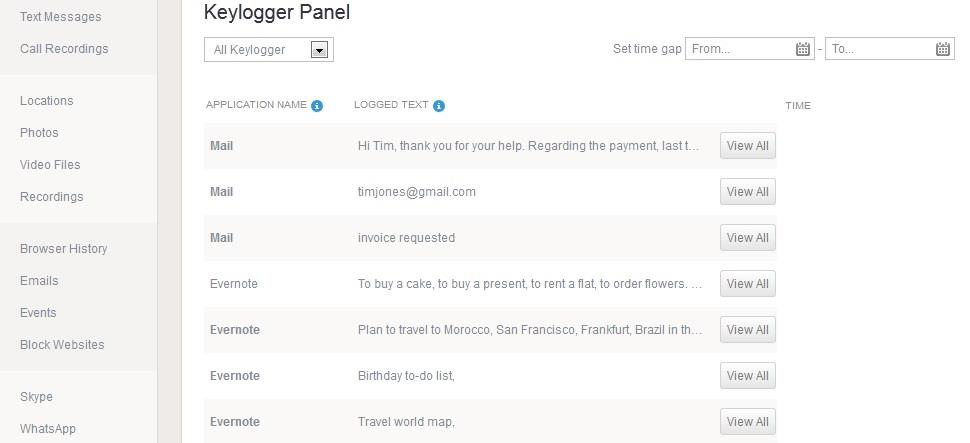Screen dimensions: 970x443
Task: Click the From time gap input field
Action: (x=749, y=49)
